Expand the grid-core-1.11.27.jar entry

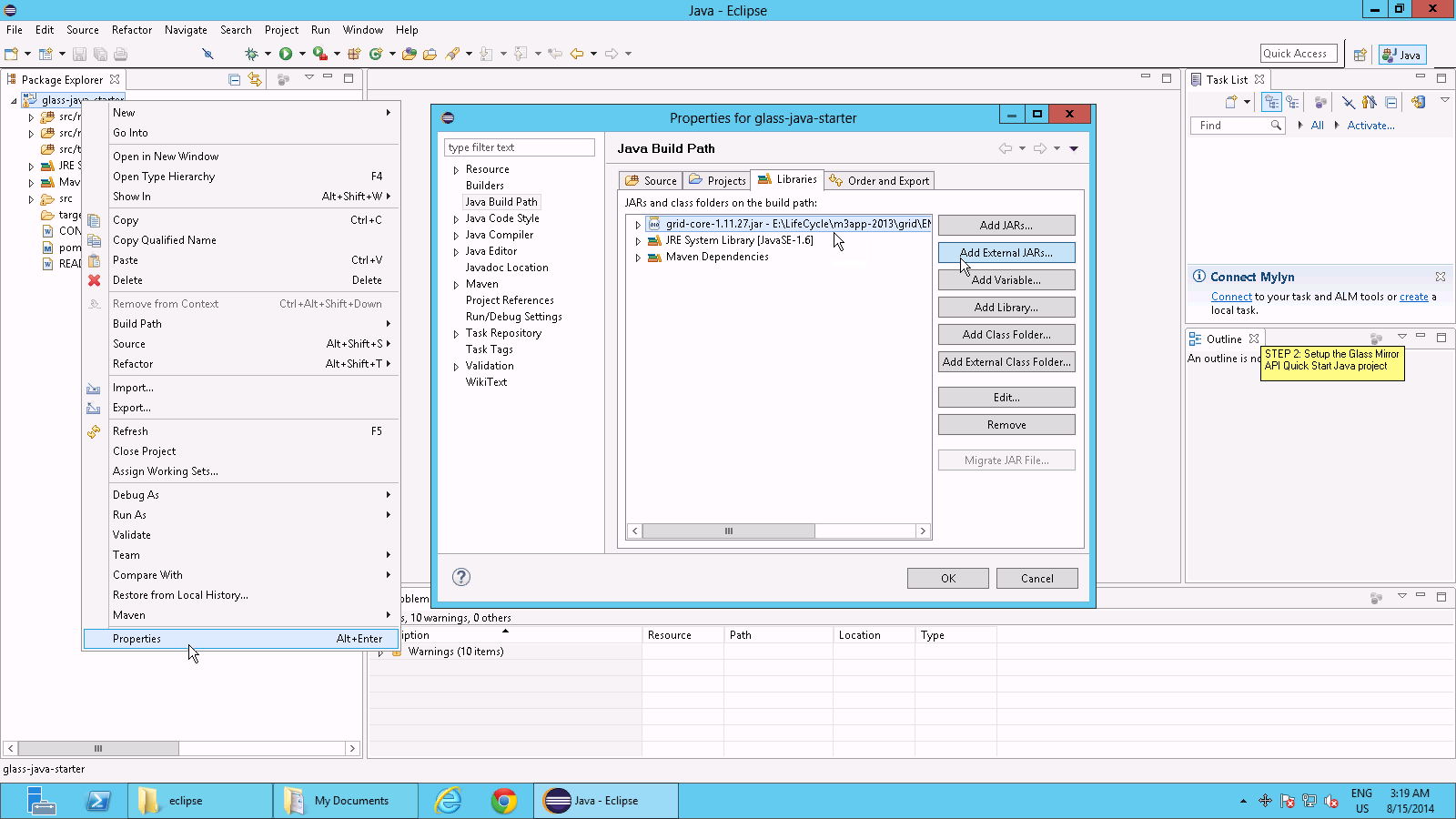click(x=638, y=225)
